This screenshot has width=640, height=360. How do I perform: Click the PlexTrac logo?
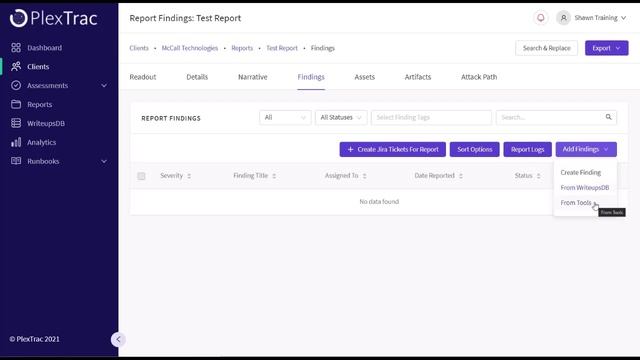click(x=53, y=18)
